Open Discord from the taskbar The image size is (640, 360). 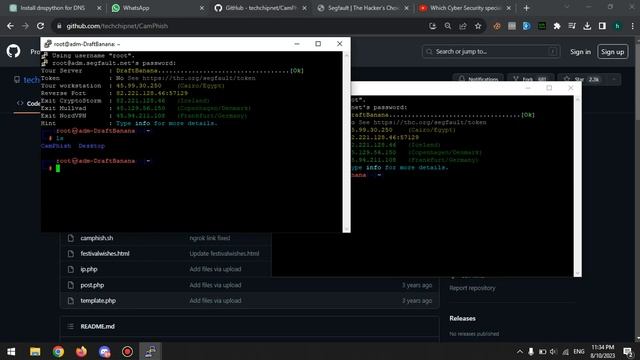coord(104,351)
